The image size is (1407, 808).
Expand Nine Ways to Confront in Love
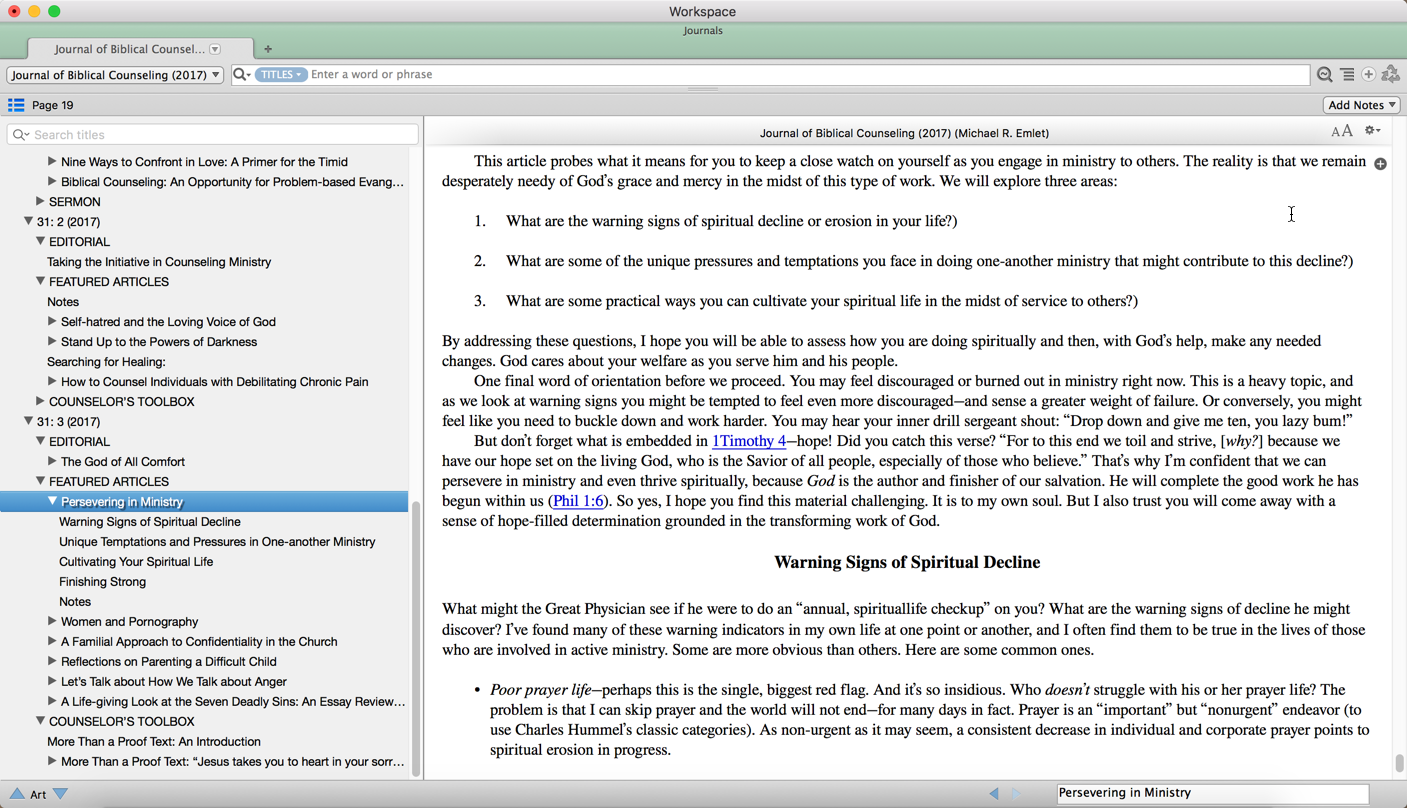tap(52, 162)
